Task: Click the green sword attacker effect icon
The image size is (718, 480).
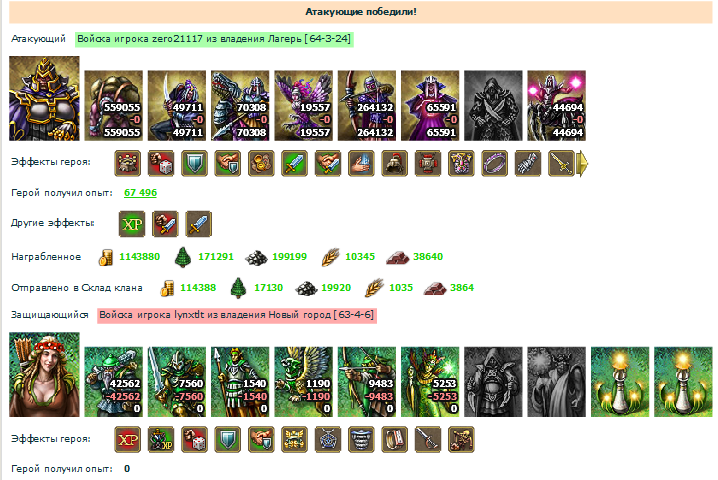Action: (x=294, y=163)
